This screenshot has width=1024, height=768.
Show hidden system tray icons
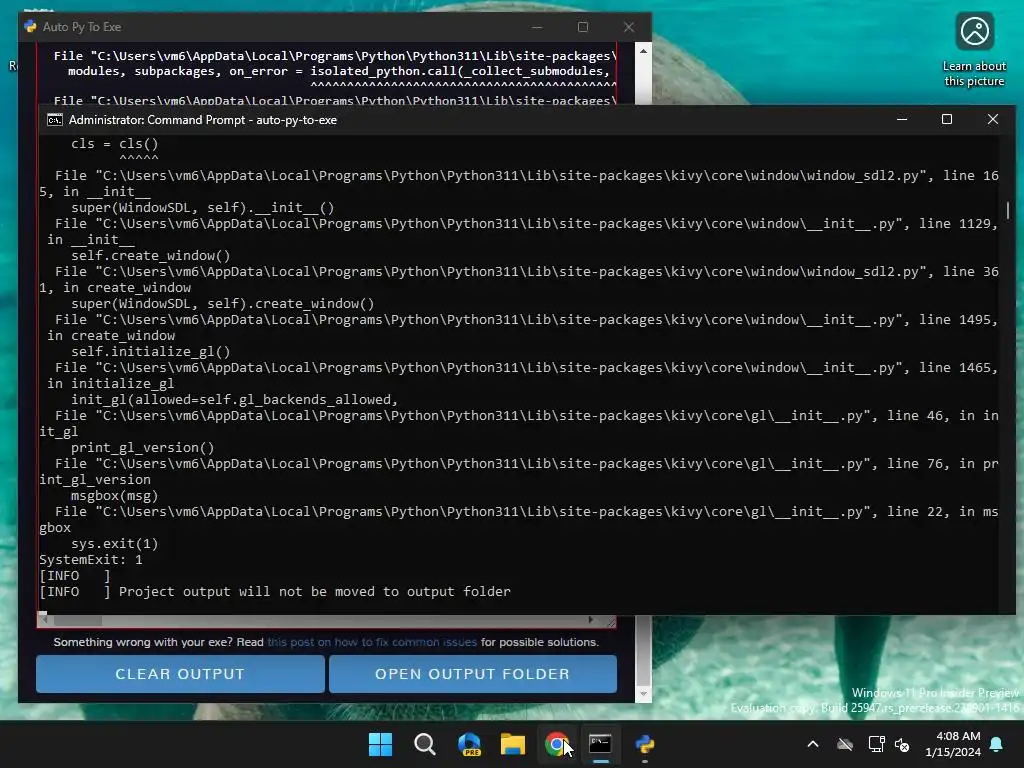pyautogui.click(x=813, y=744)
